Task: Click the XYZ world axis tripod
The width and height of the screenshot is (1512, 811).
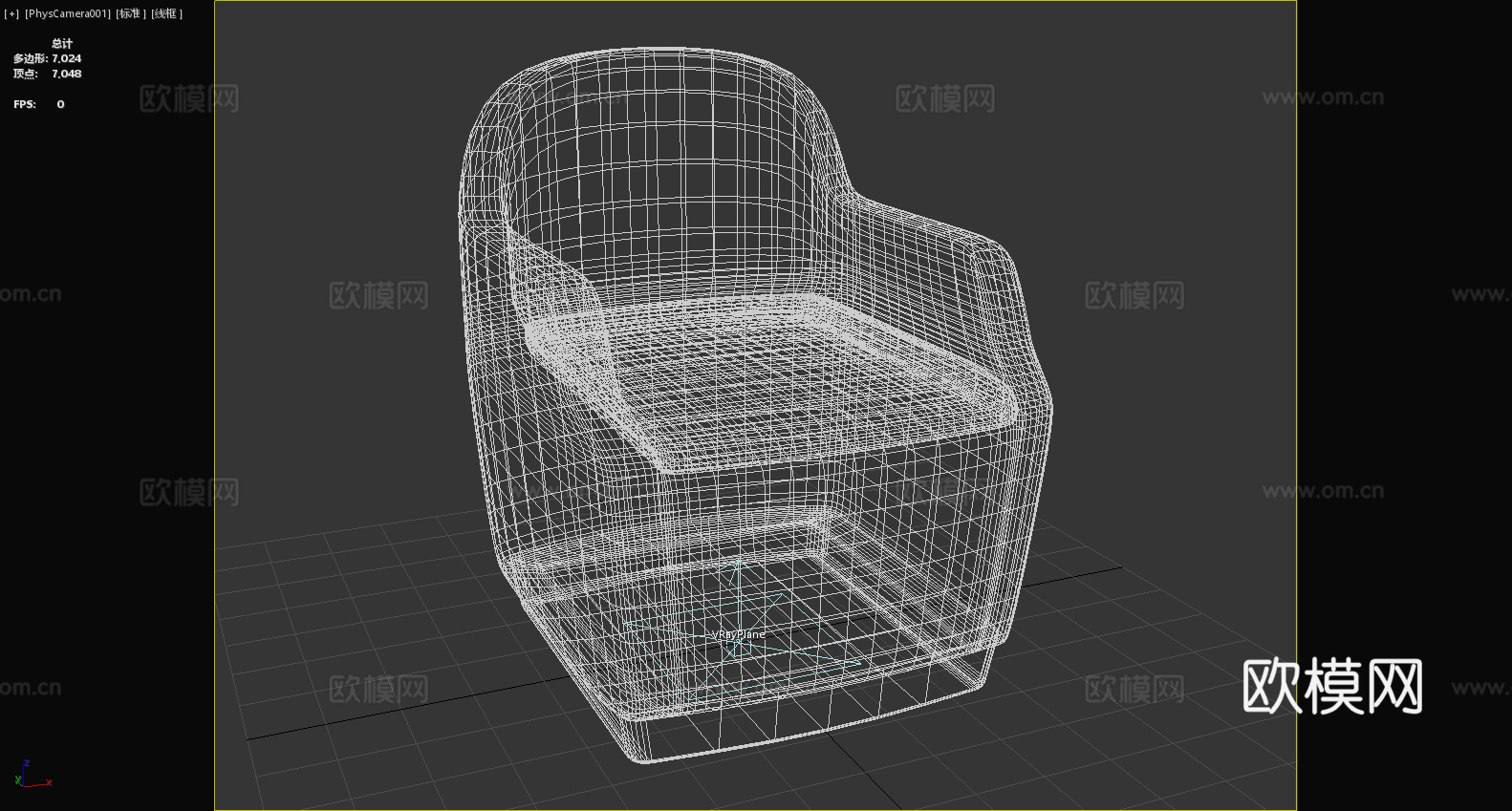Action: (x=33, y=775)
